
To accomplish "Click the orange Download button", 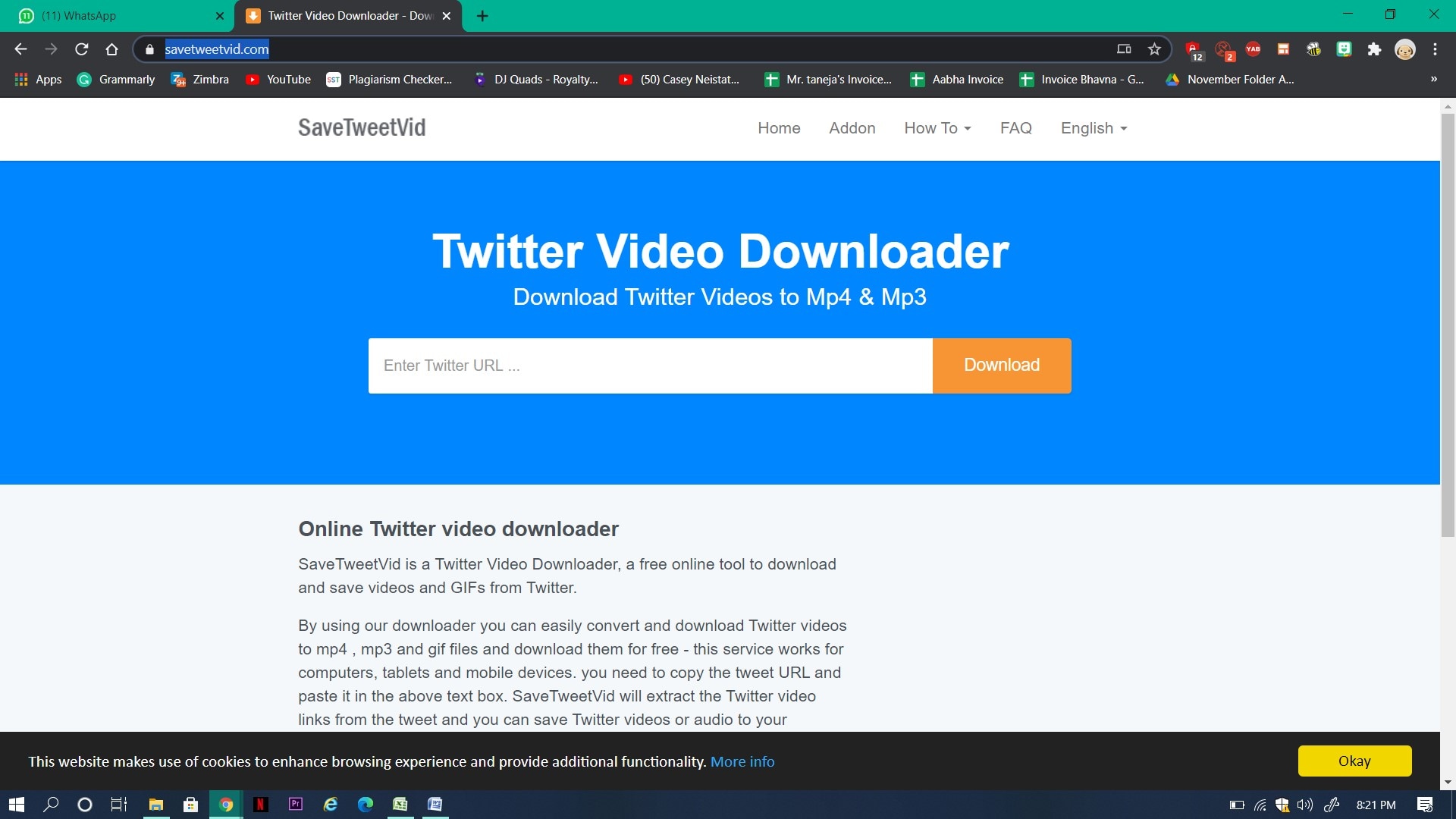I will click(1002, 366).
